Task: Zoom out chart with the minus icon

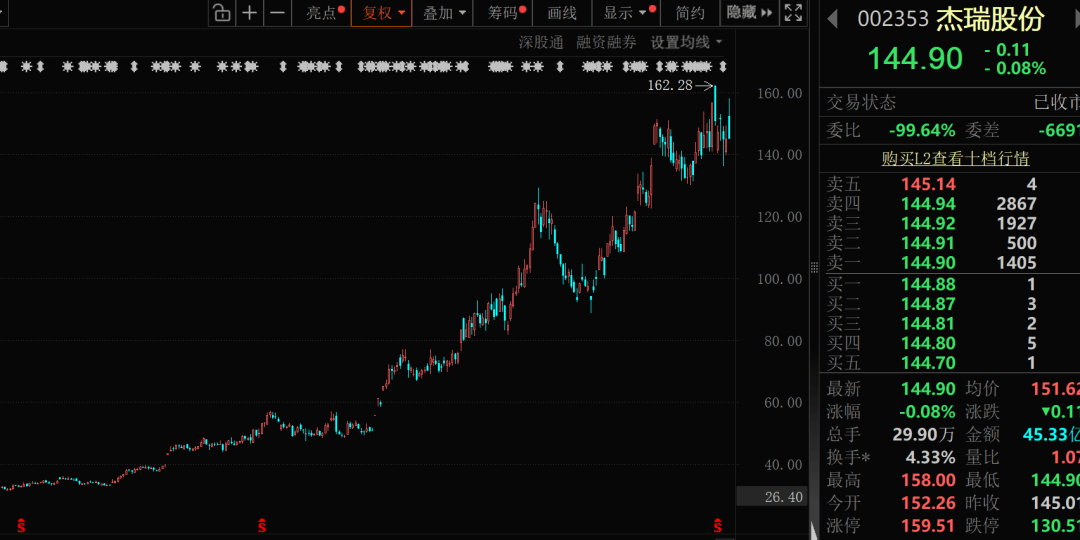Action: coord(278,12)
